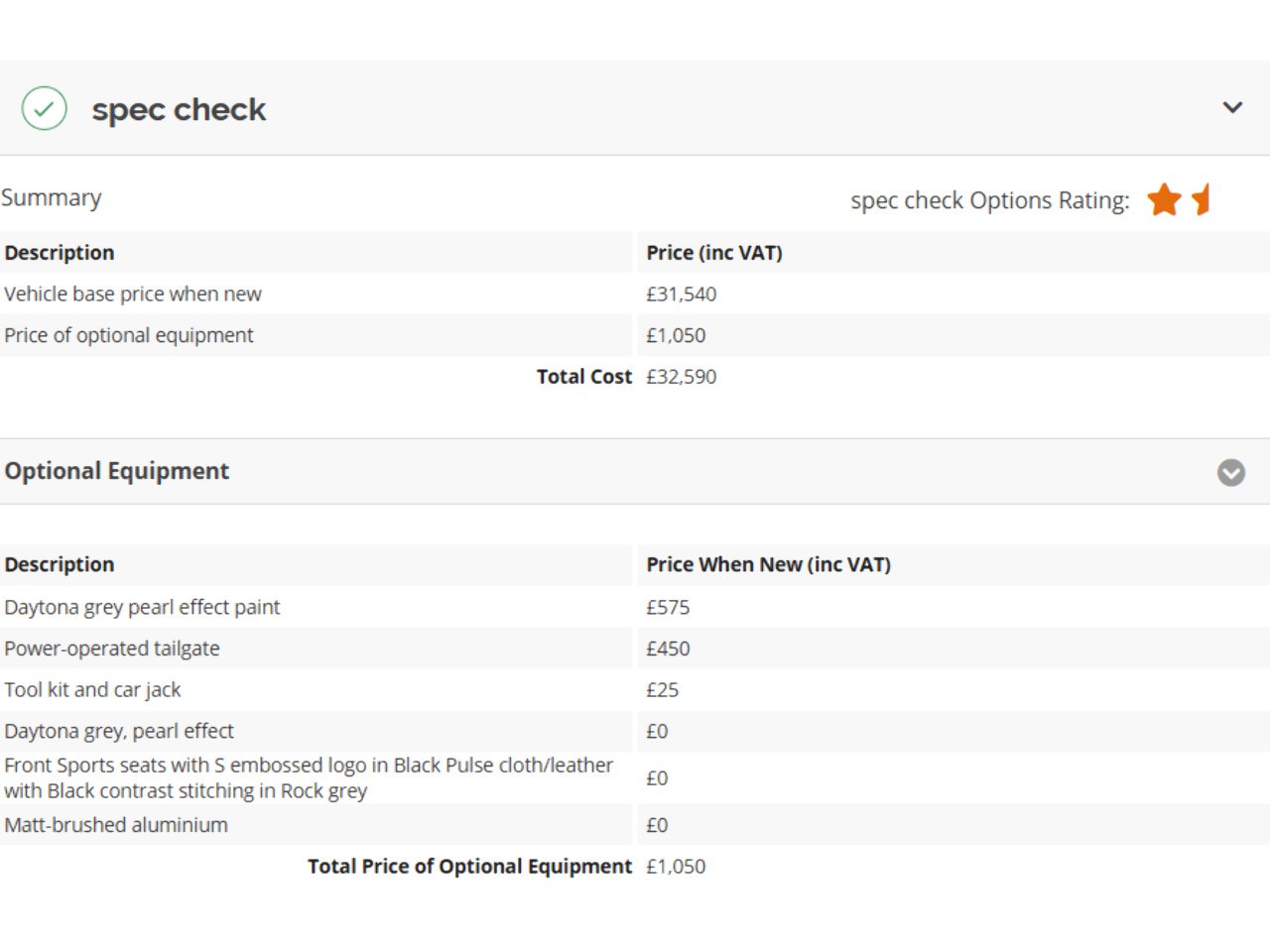Collapse the spec check section chevron
This screenshot has height=952, width=1270.
pyautogui.click(x=1232, y=107)
